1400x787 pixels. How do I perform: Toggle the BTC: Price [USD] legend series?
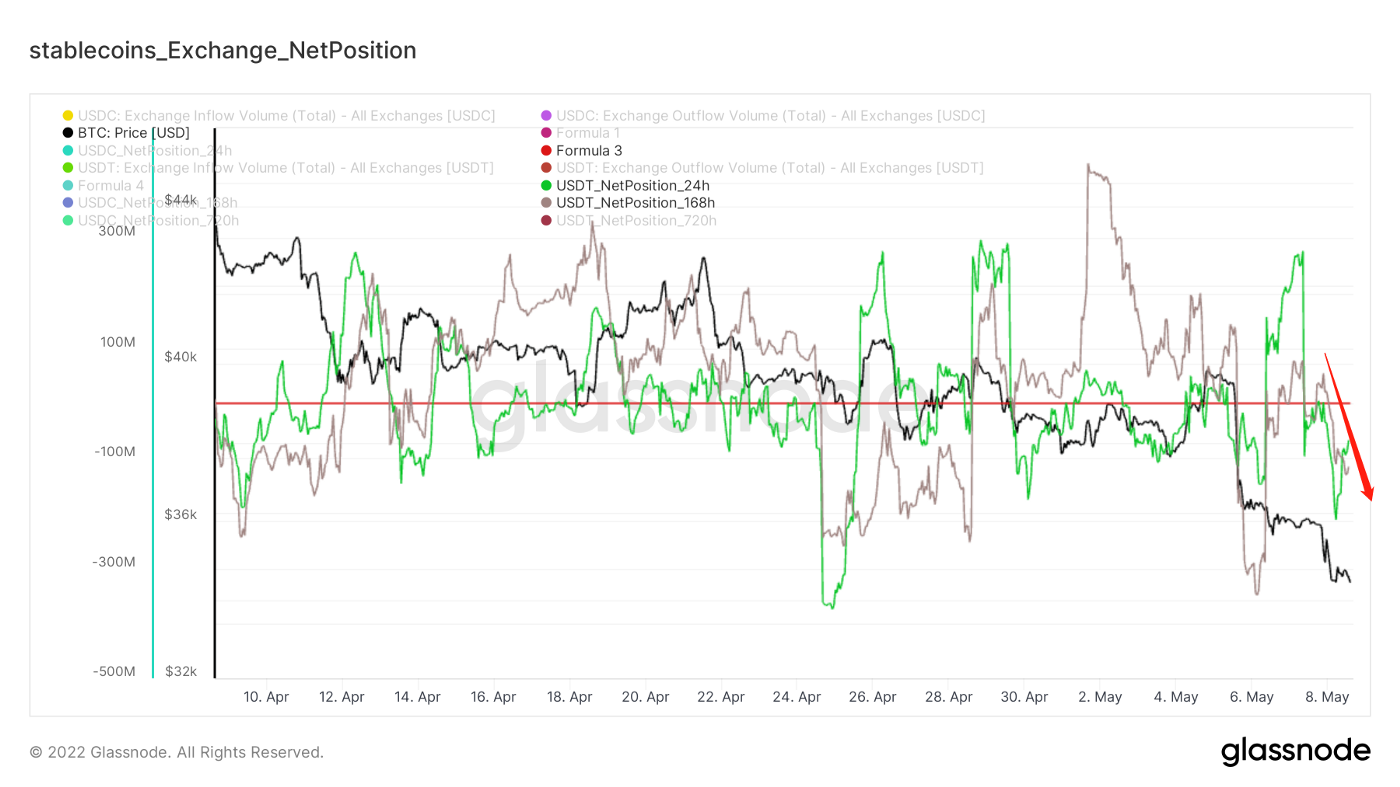(133, 133)
